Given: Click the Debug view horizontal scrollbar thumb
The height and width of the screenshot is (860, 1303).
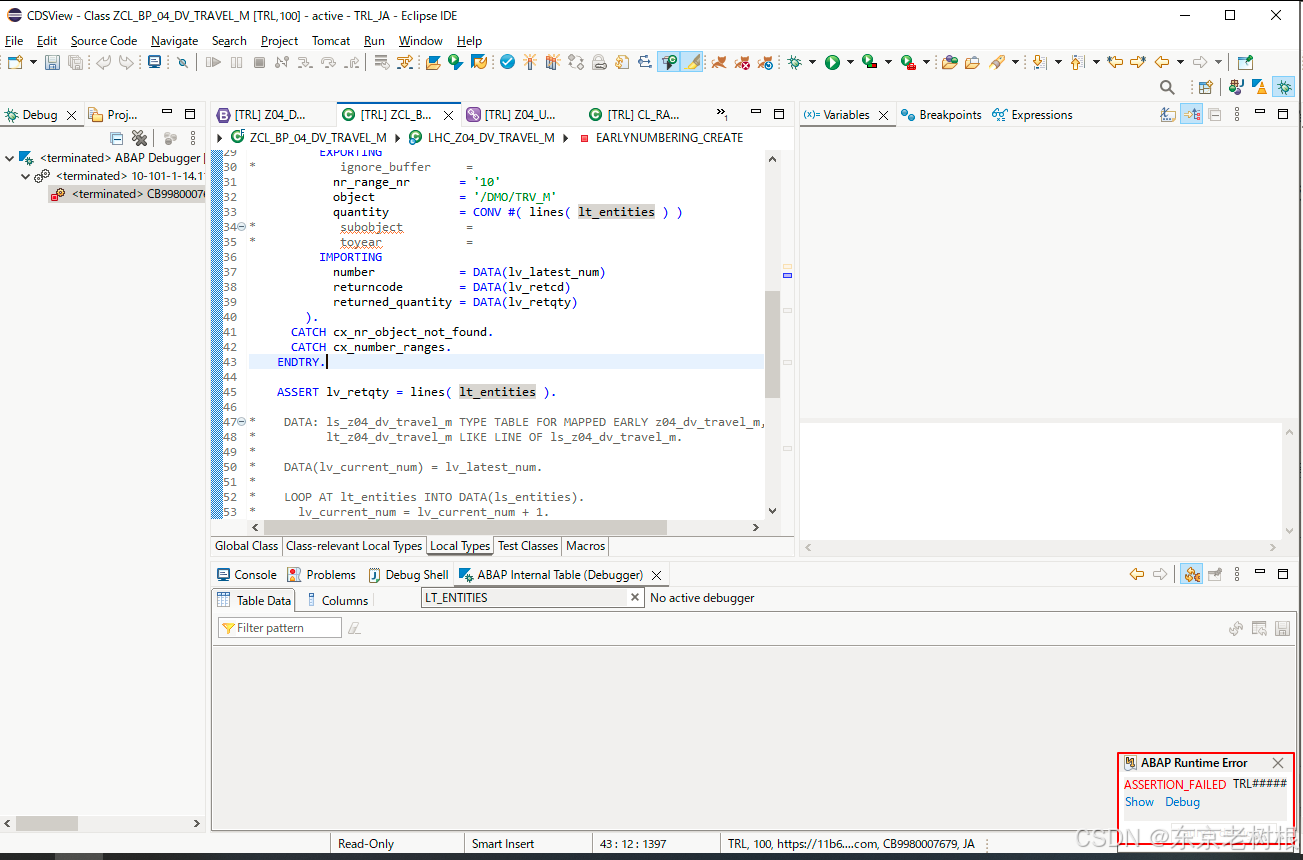Looking at the screenshot, I should [47, 823].
